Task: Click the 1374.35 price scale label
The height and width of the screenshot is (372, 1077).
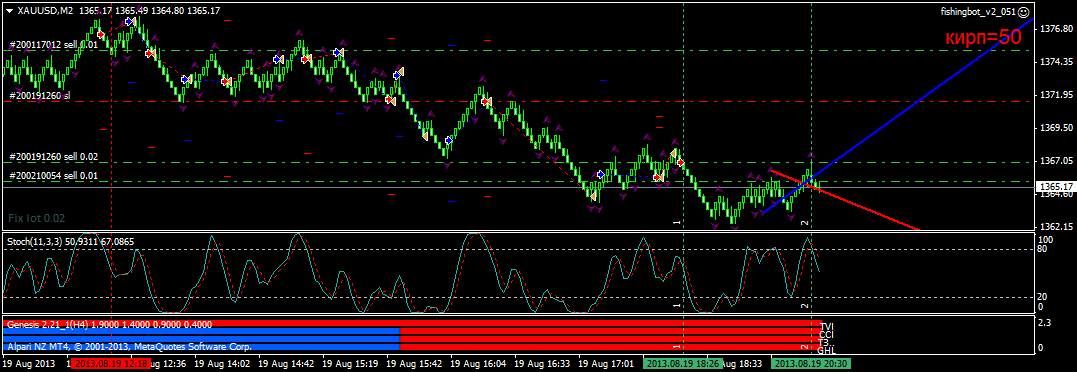Action: pyautogui.click(x=1057, y=62)
